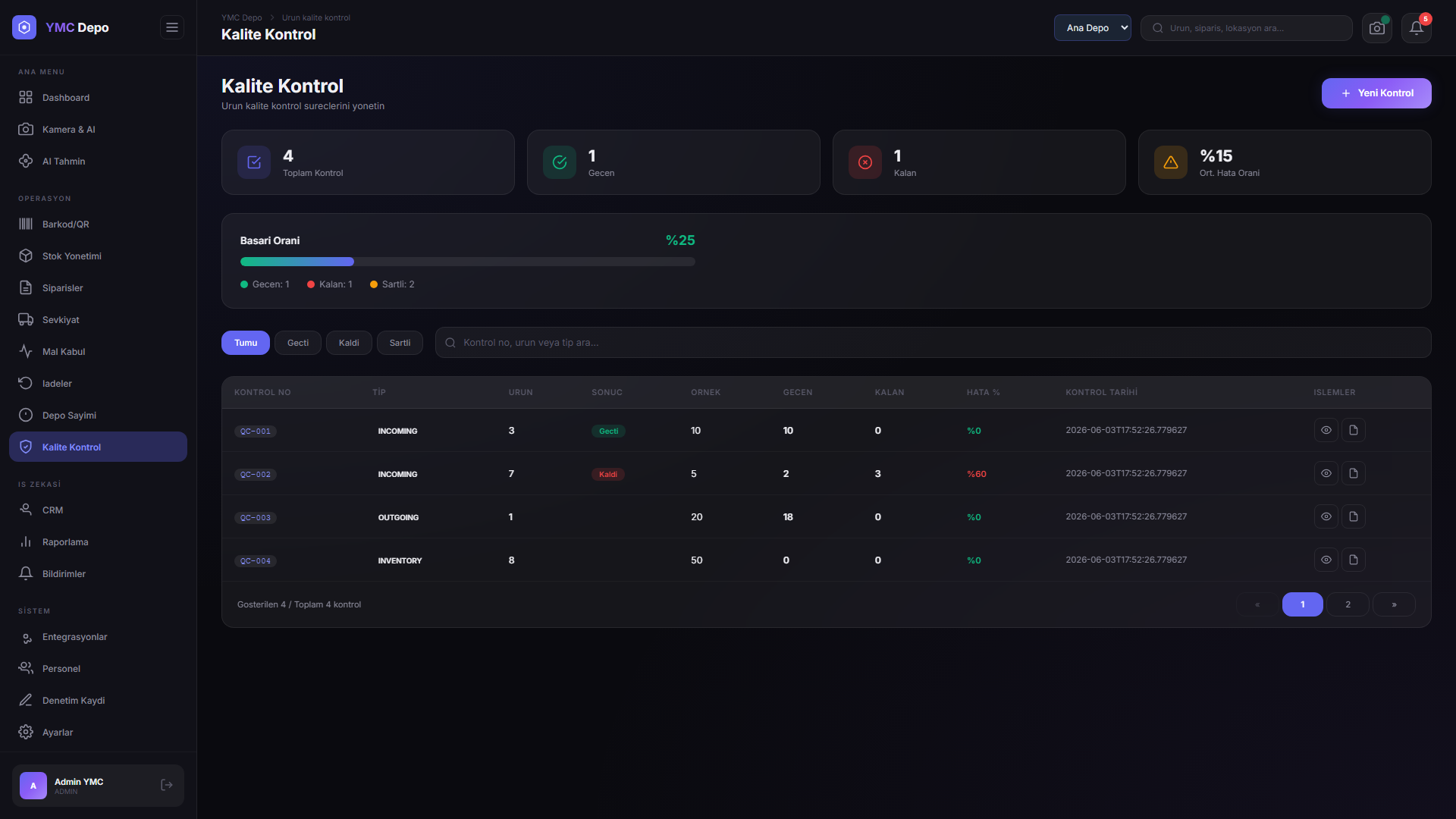Open Iadeler section
This screenshot has width=1456, height=819.
[x=98, y=384]
